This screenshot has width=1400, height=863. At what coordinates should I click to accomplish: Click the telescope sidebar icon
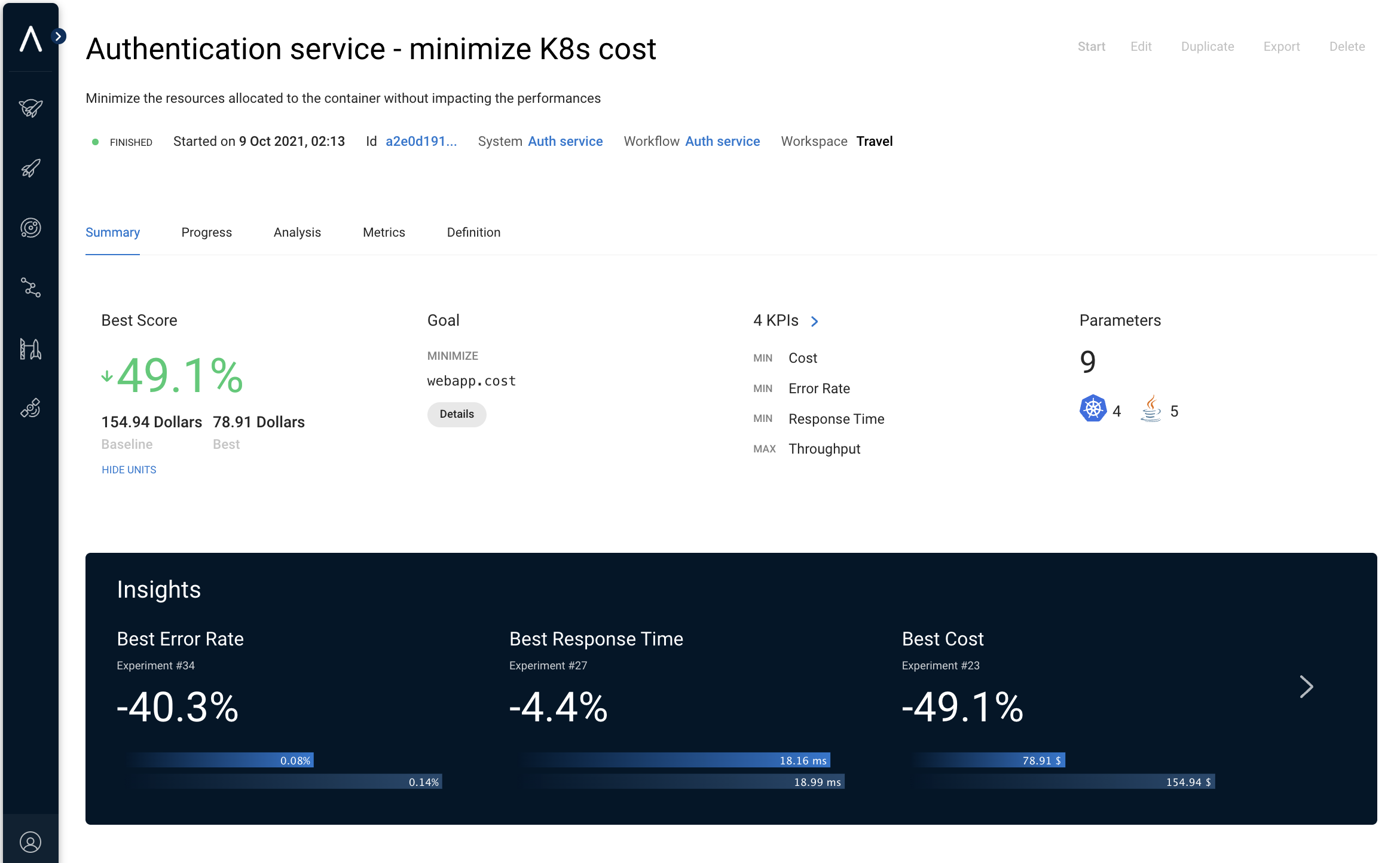tap(30, 348)
